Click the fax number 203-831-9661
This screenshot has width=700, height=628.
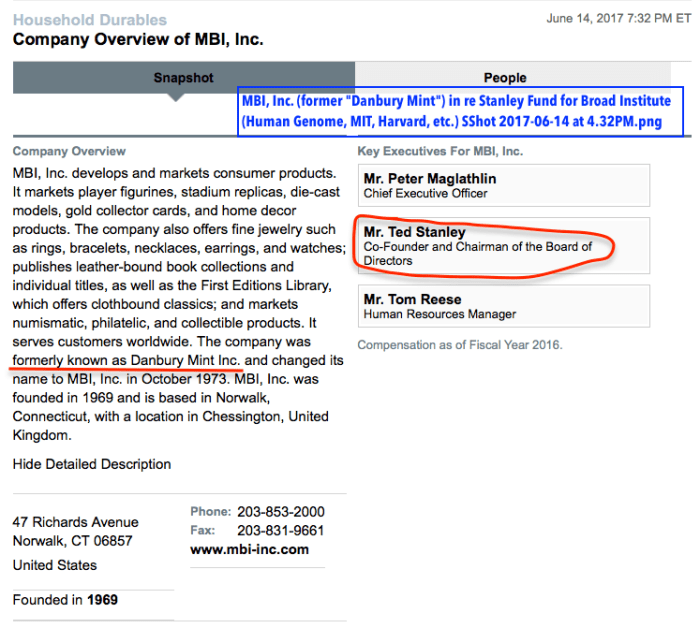pyautogui.click(x=280, y=530)
